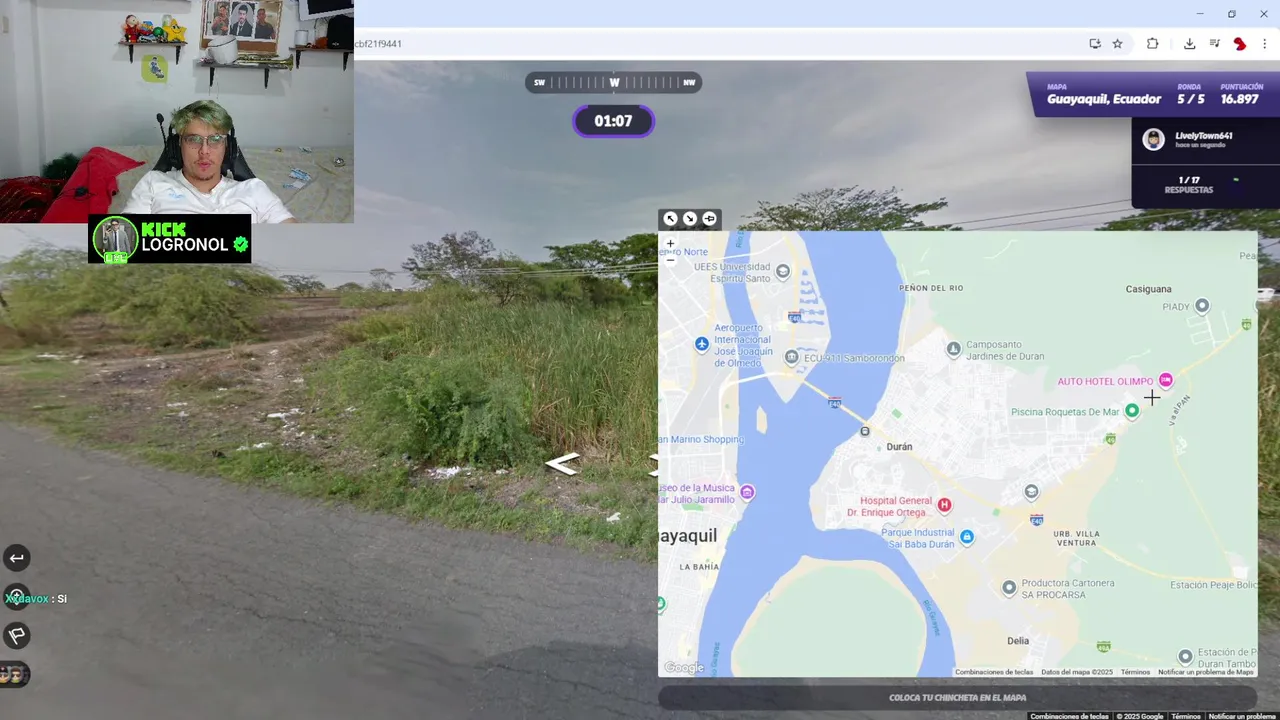The height and width of the screenshot is (720, 1280).
Task: Open Combinaciones de teclas link in map
Action: 994,672
